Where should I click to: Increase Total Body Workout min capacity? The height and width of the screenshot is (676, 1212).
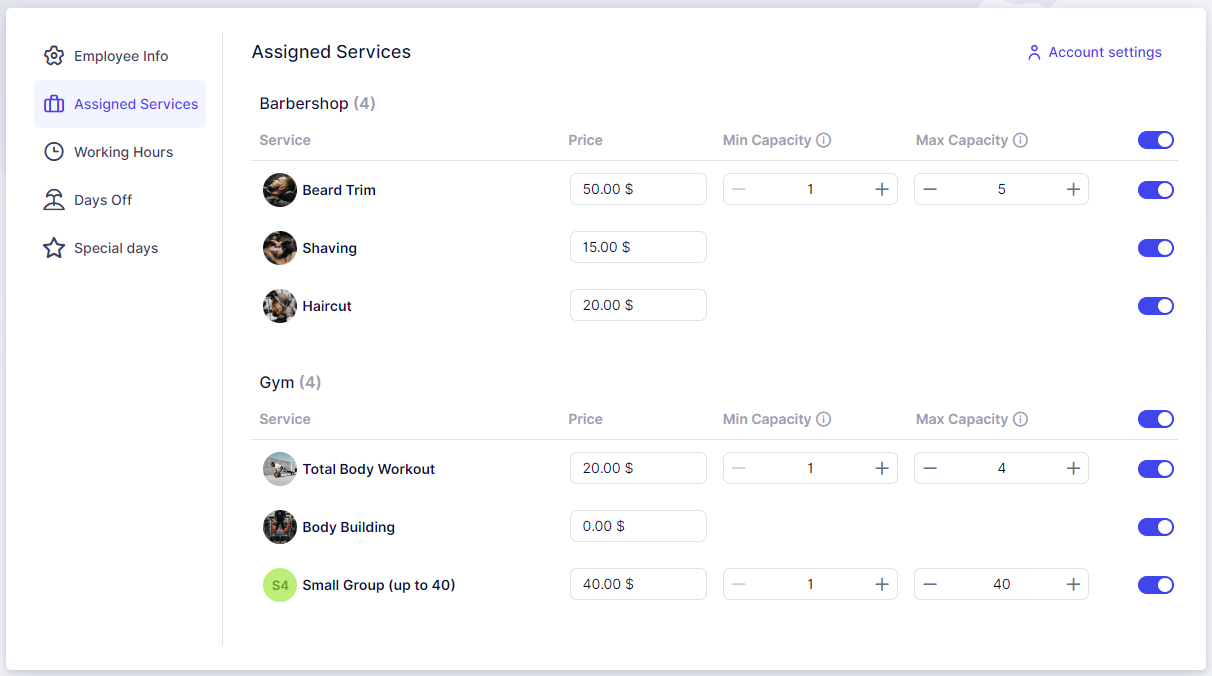click(x=882, y=468)
